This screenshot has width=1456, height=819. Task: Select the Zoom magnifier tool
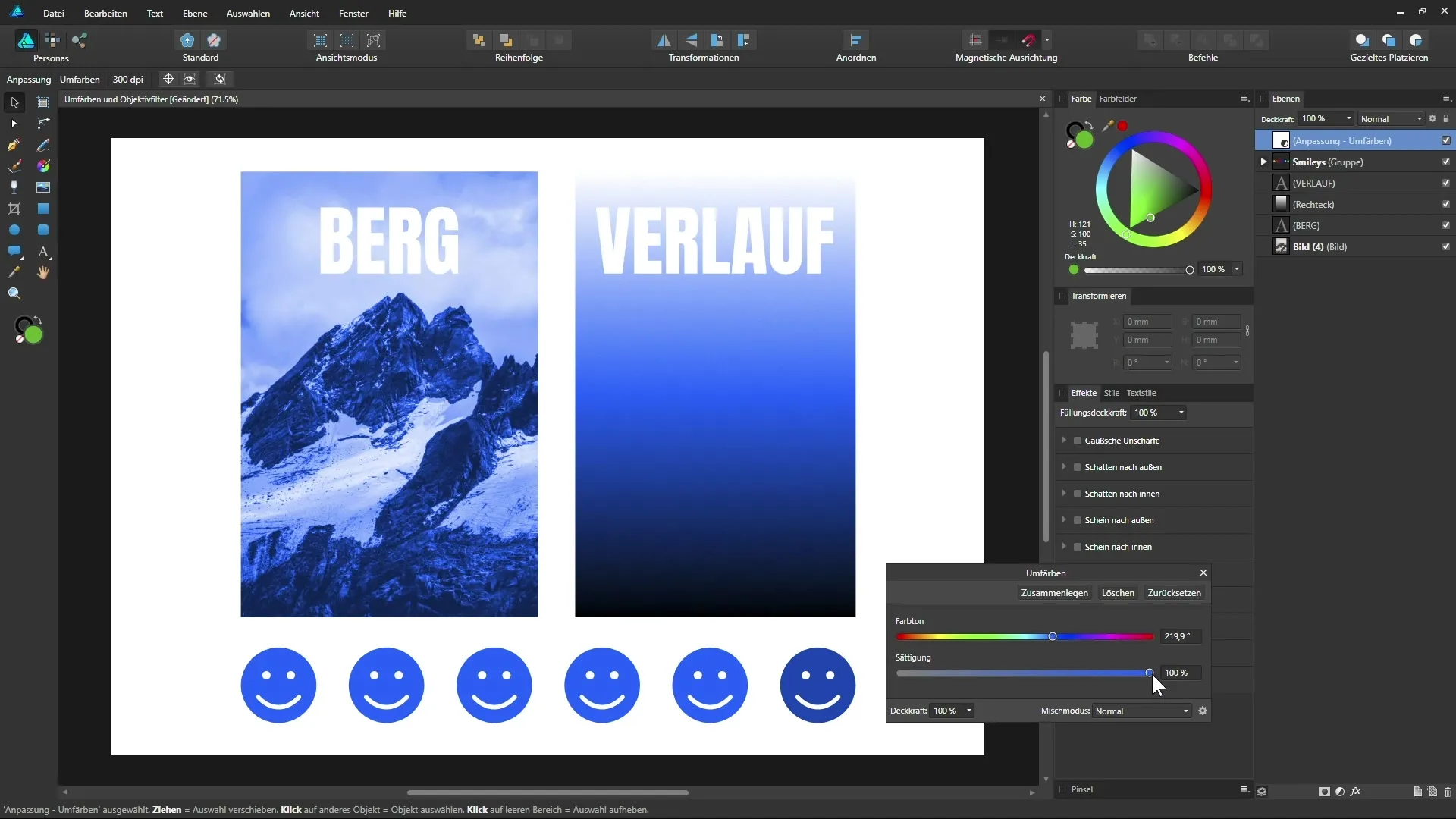(x=14, y=293)
